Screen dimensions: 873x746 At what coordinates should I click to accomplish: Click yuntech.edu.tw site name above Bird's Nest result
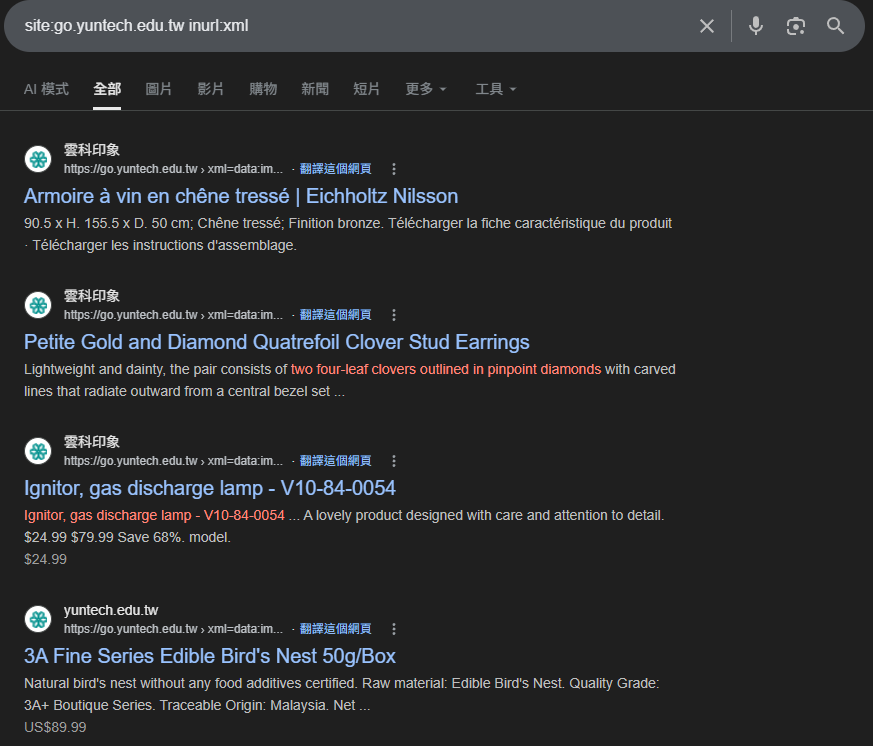pos(111,610)
